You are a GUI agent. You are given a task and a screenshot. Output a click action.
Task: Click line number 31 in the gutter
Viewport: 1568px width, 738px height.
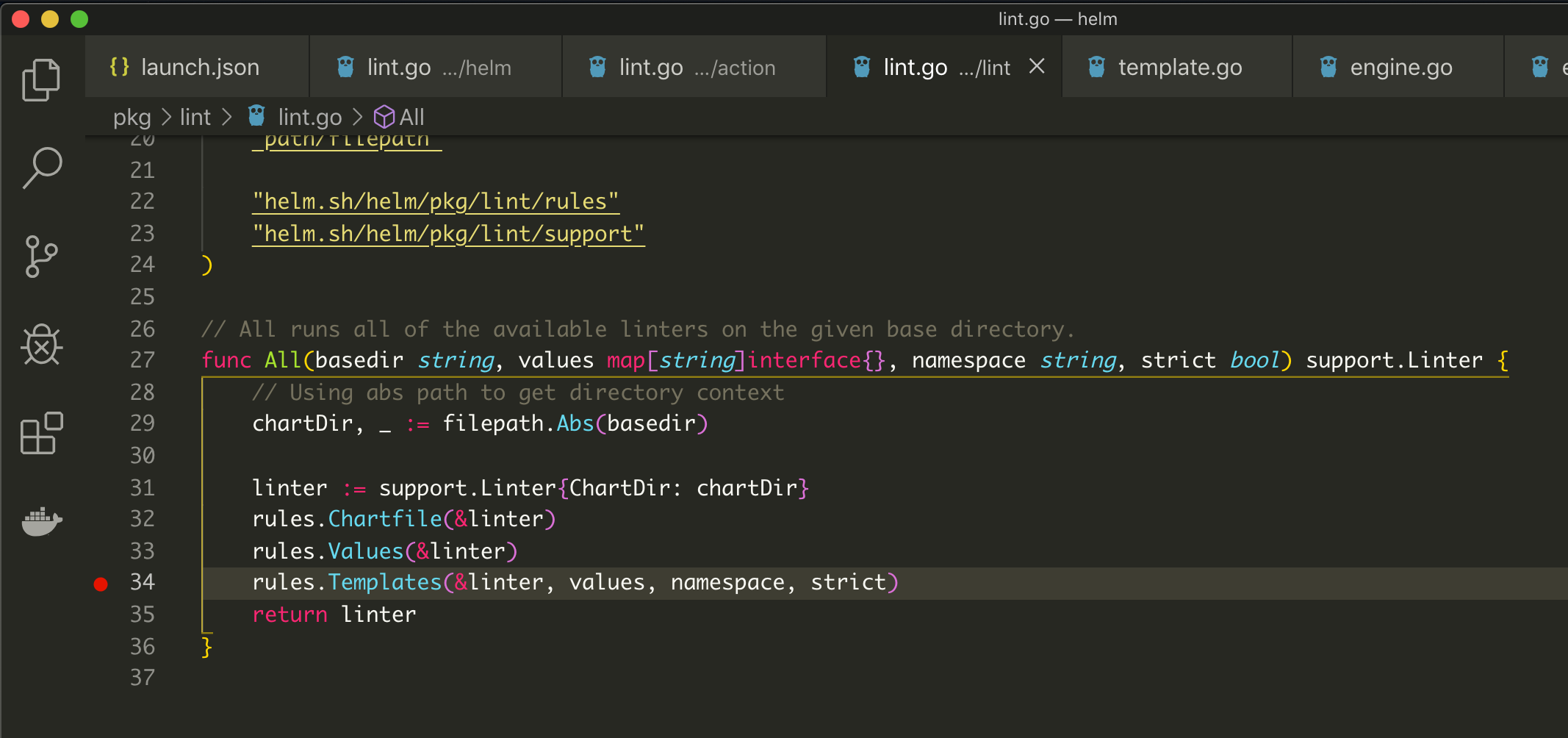pyautogui.click(x=143, y=488)
